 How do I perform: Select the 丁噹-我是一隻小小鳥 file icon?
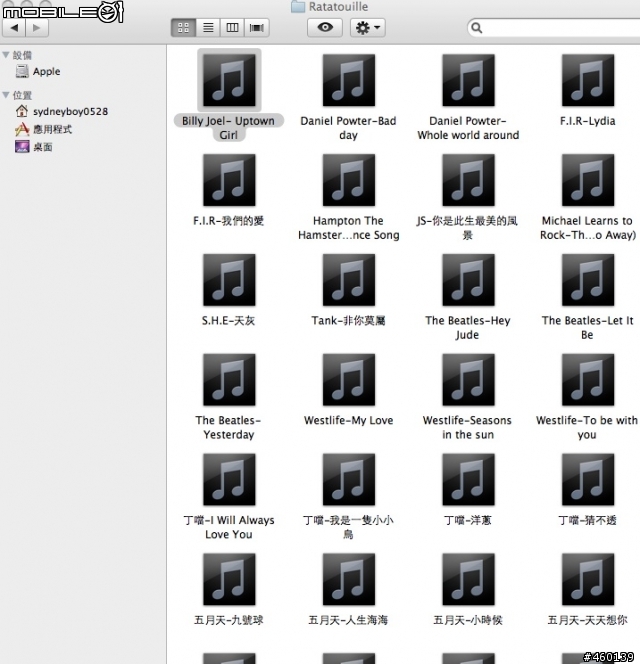tap(349, 479)
